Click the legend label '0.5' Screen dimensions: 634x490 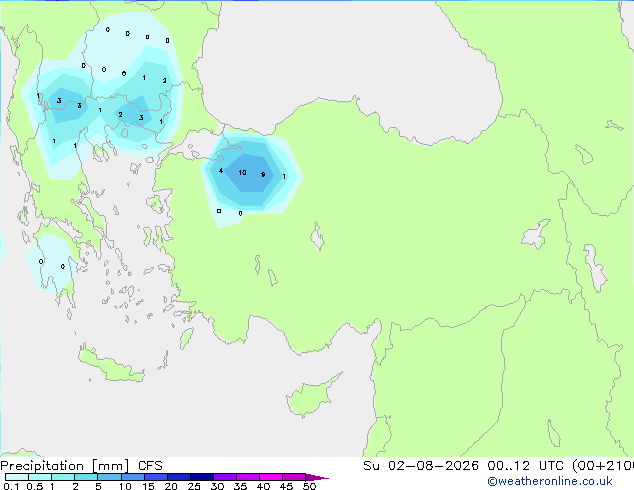pos(34,486)
